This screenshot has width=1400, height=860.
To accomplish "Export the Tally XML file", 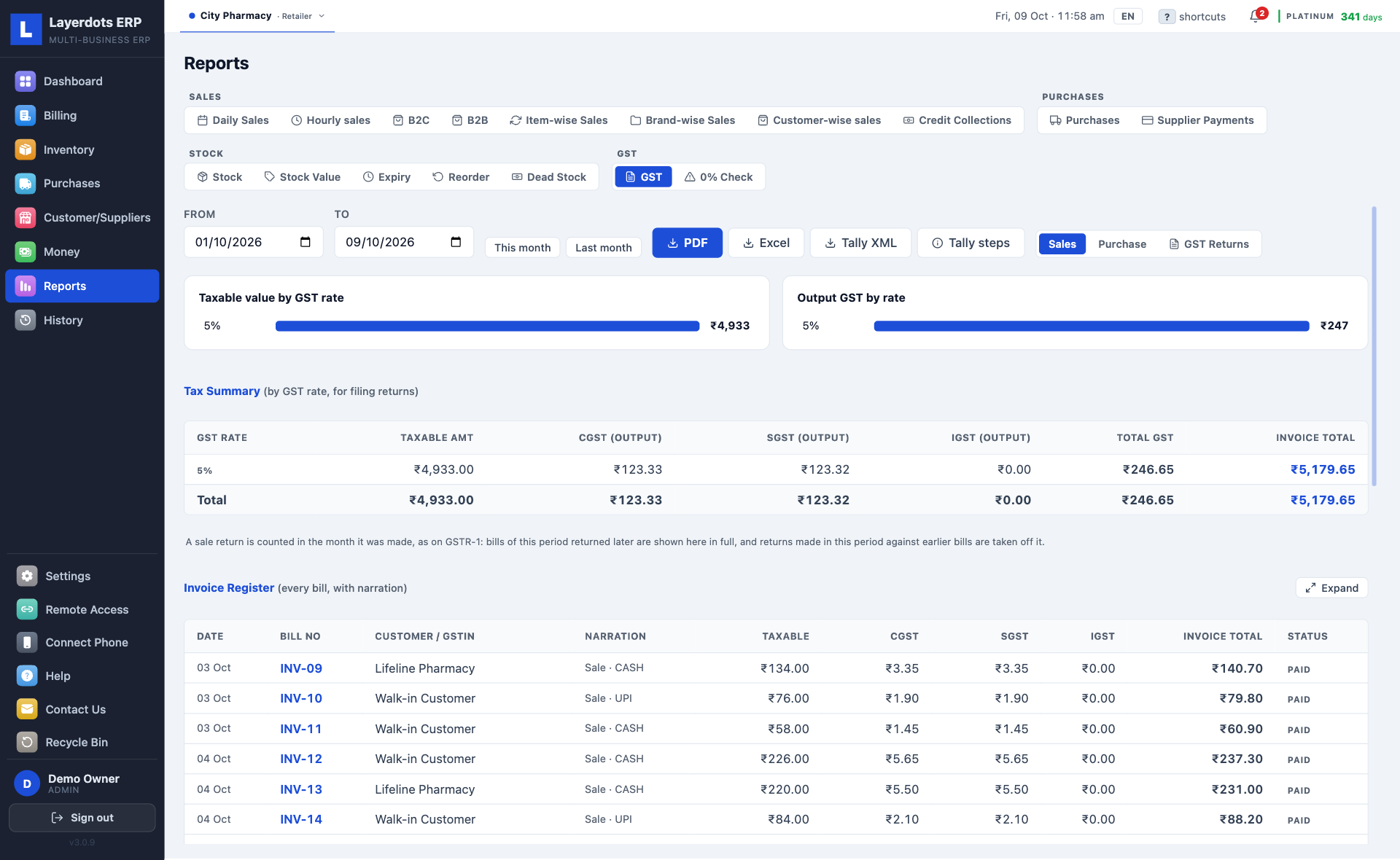I will [860, 243].
